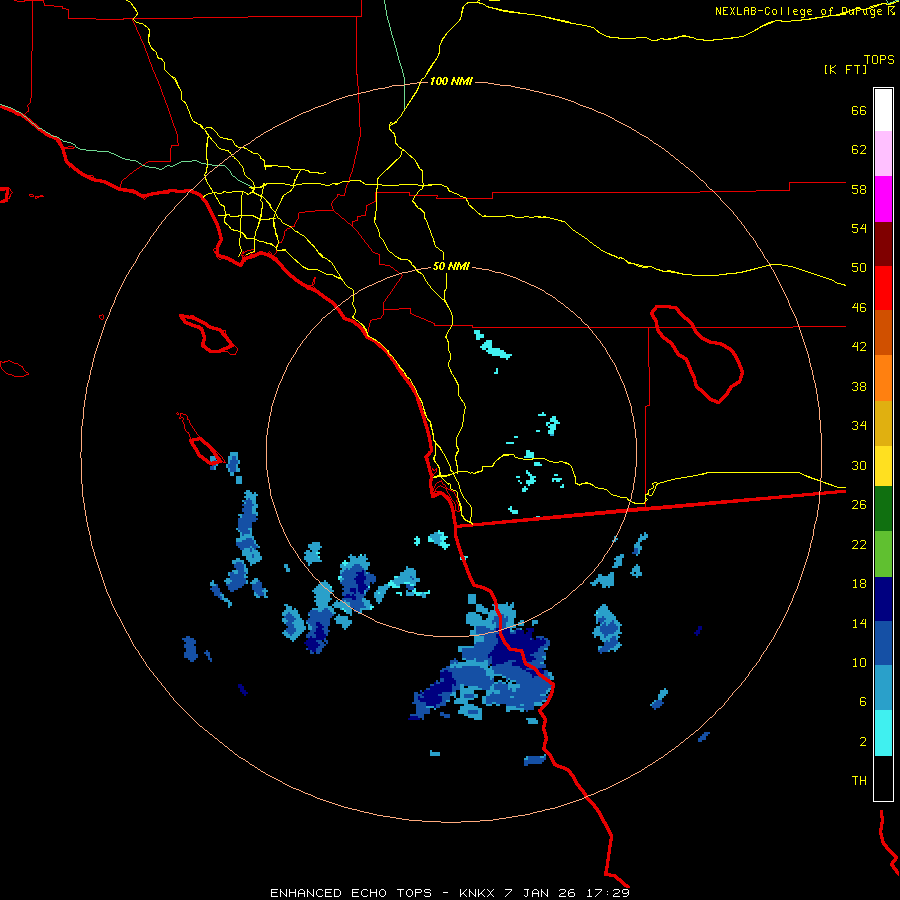
Task: Select the light pink legend color block
Action: [x=883, y=154]
